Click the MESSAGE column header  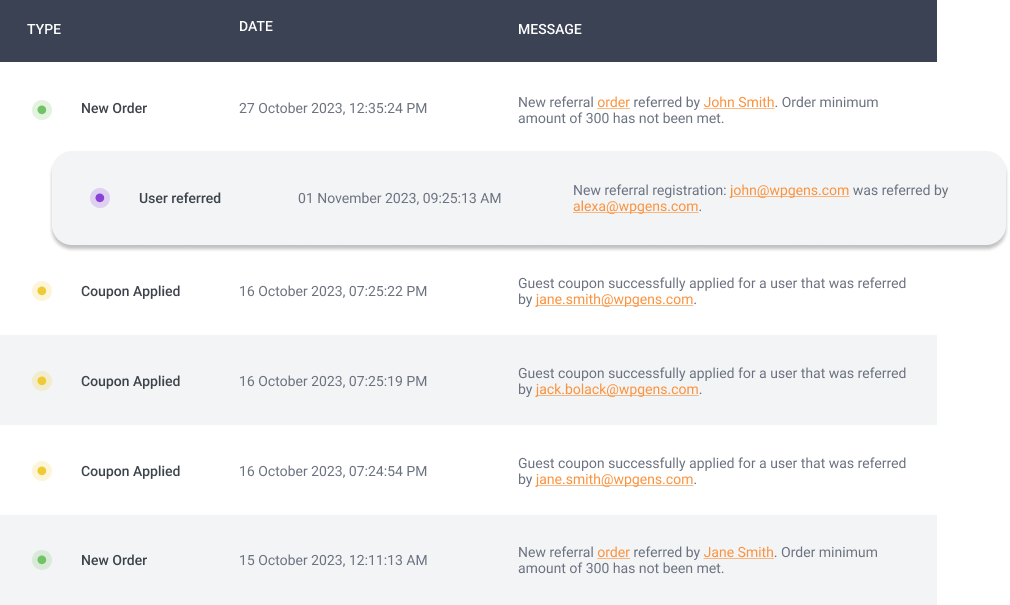pyautogui.click(x=549, y=29)
